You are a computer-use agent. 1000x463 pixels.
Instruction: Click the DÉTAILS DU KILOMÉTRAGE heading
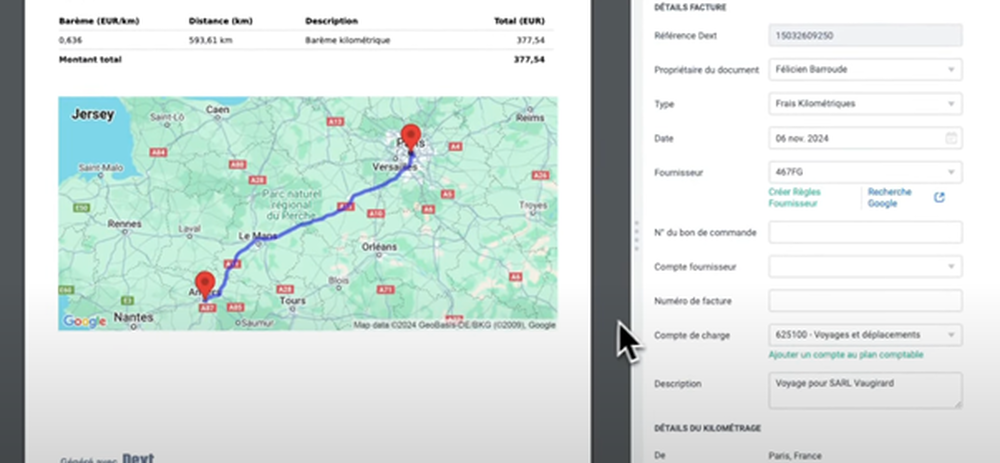(707, 429)
